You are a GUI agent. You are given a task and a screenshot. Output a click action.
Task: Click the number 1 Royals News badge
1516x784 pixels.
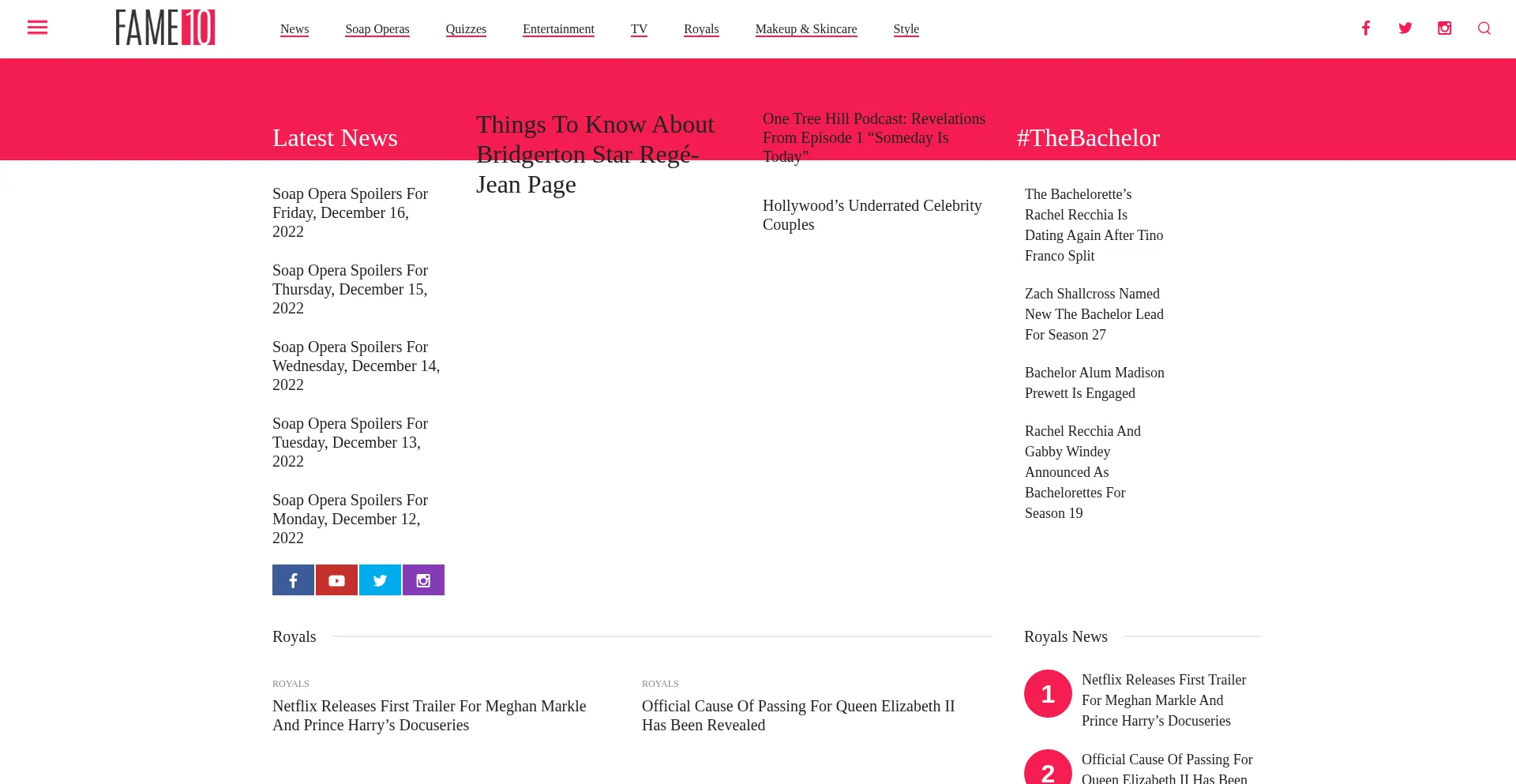tap(1048, 694)
